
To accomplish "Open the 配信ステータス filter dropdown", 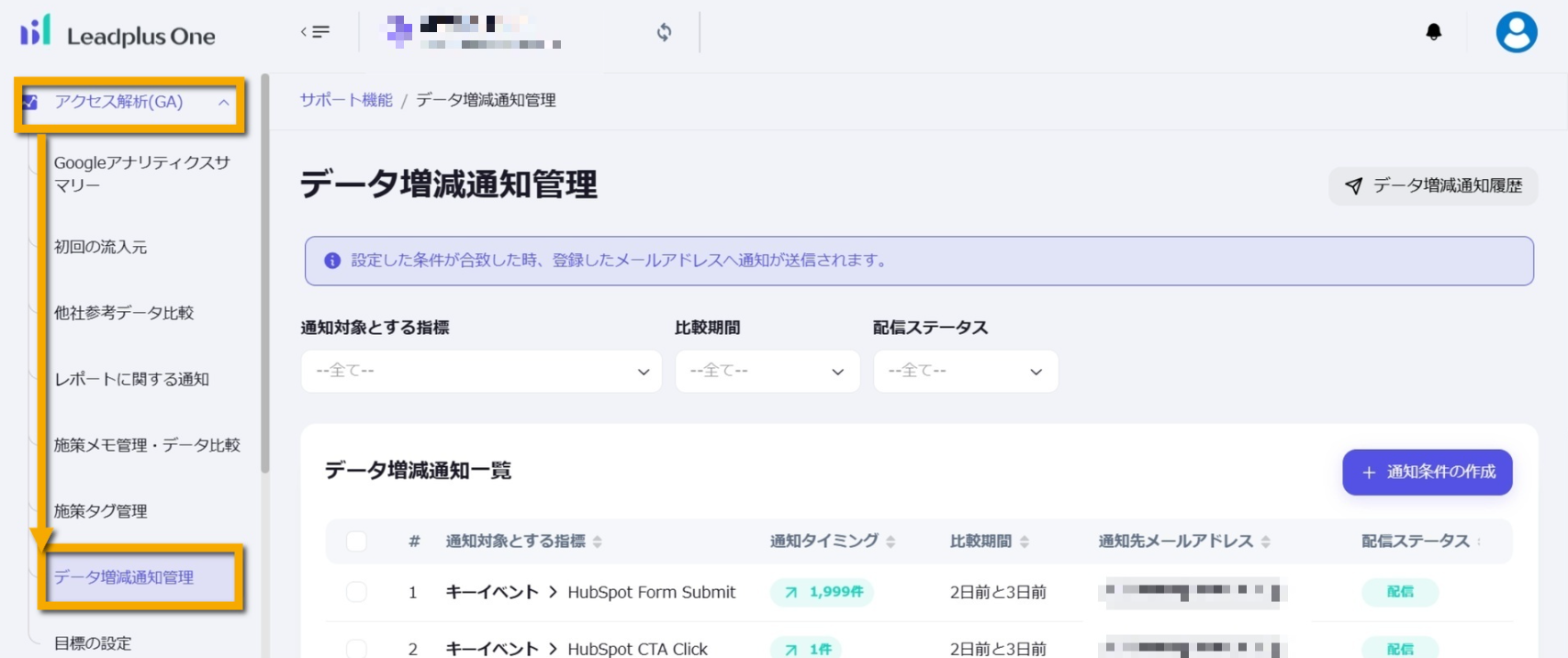I will point(965,372).
